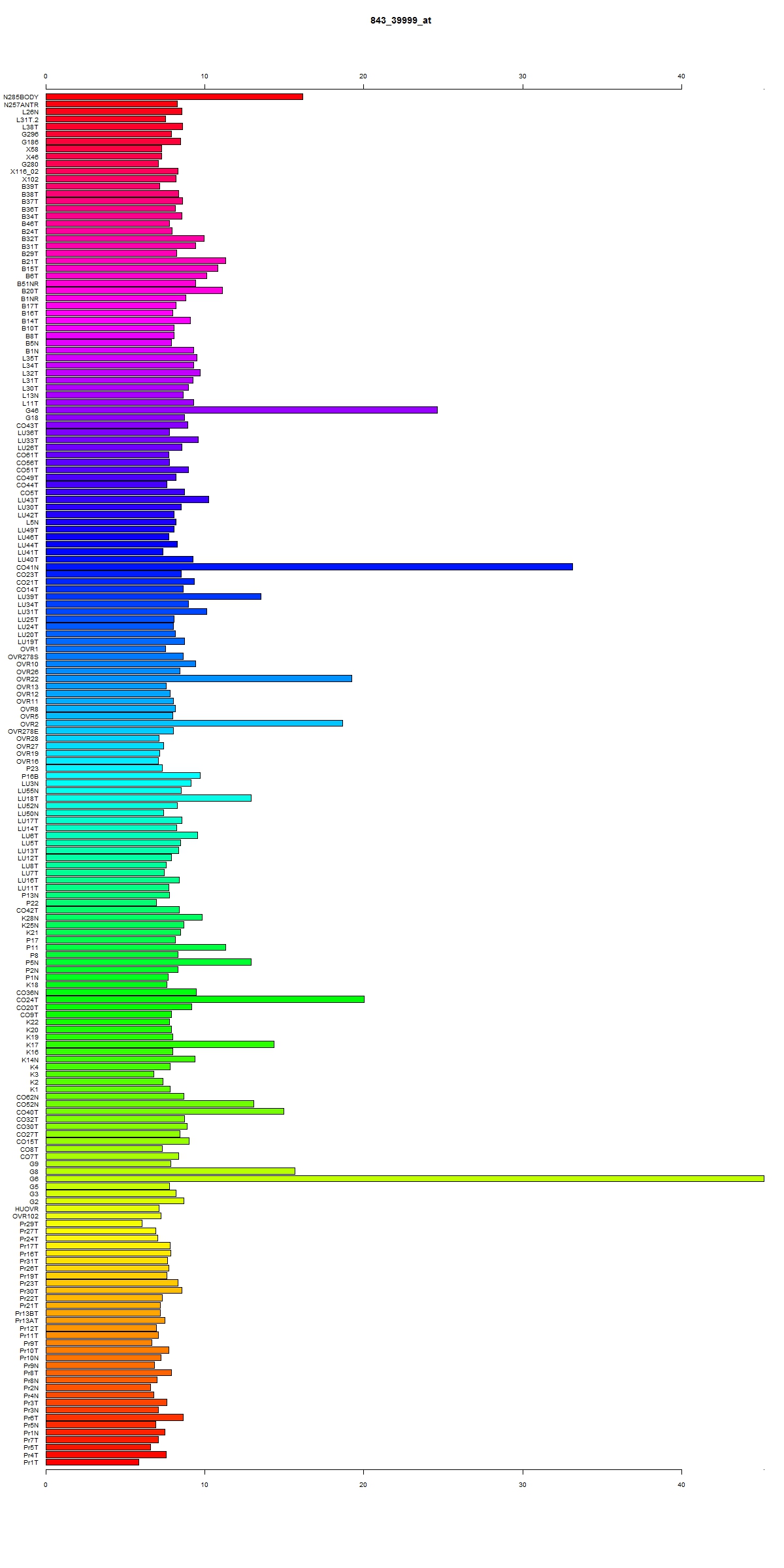Select the 'Pr30T' label
784x1568 pixels.
(29, 1291)
